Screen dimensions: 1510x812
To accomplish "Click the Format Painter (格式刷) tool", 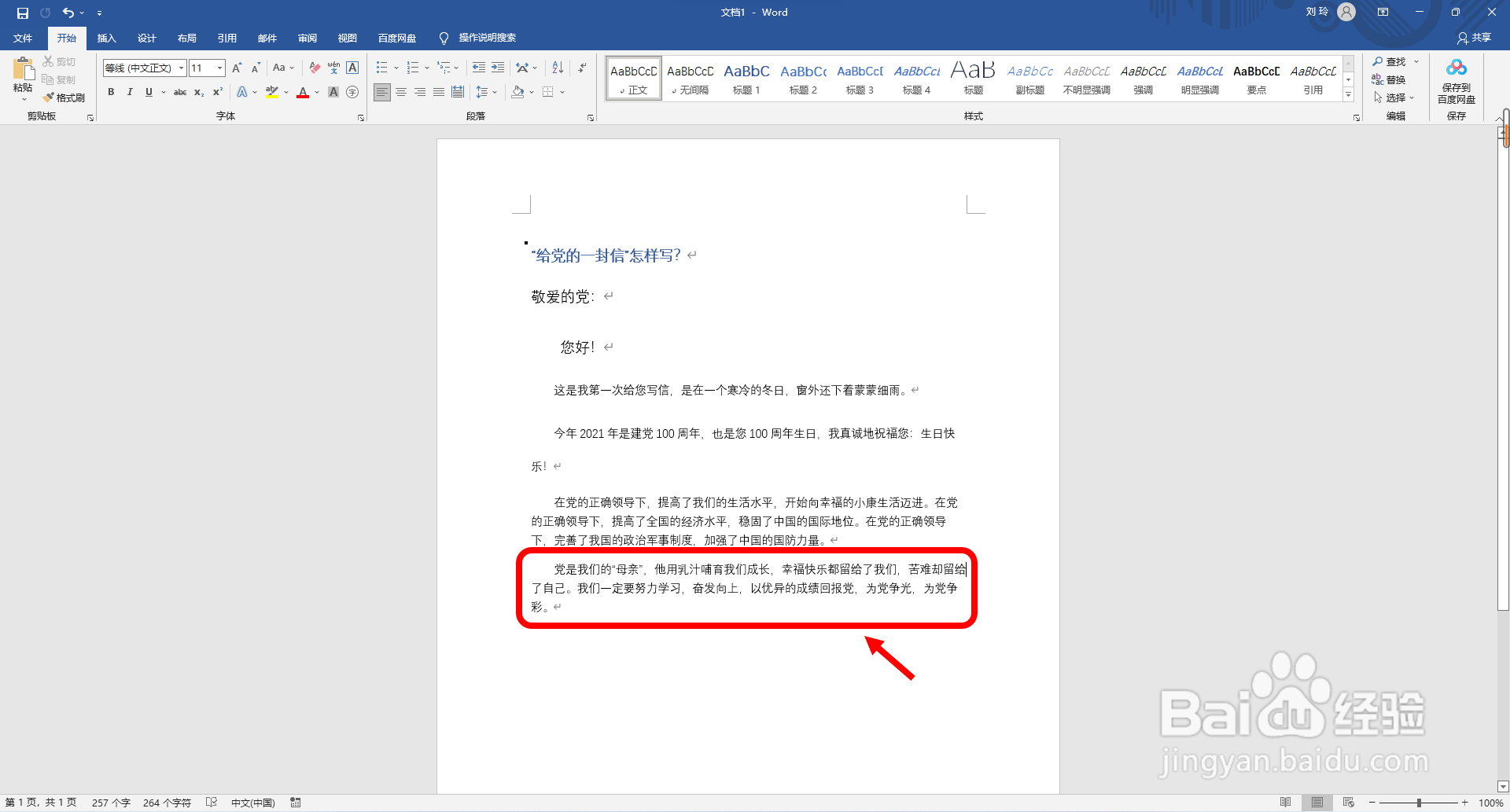I will click(x=64, y=97).
